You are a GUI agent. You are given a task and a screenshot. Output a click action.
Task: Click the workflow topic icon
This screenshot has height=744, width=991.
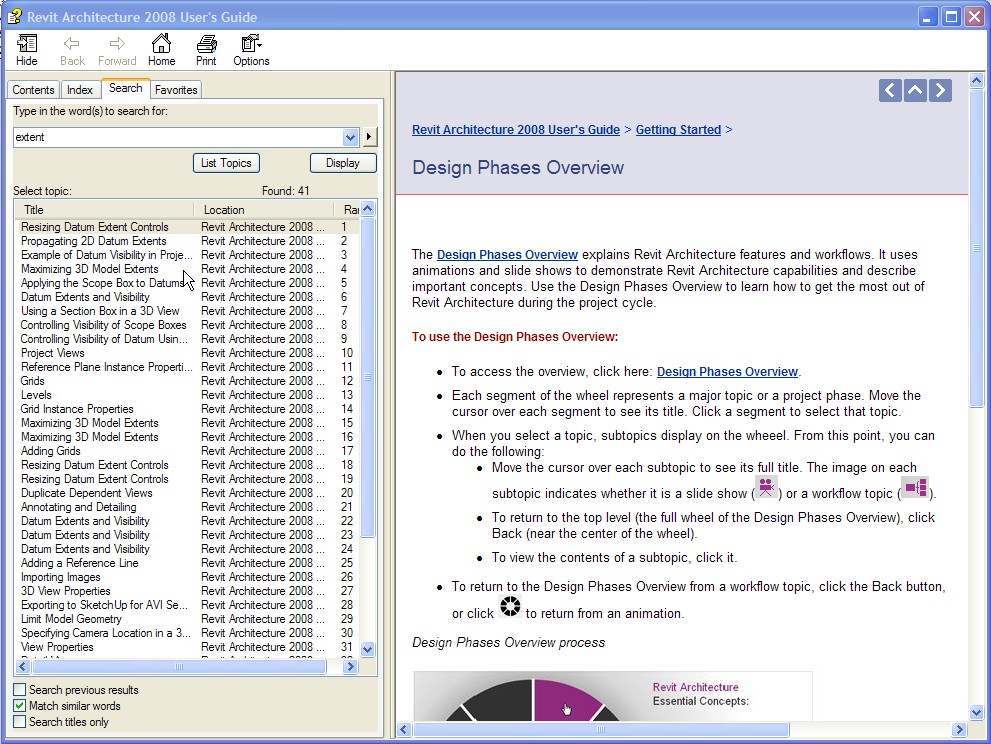point(915,488)
